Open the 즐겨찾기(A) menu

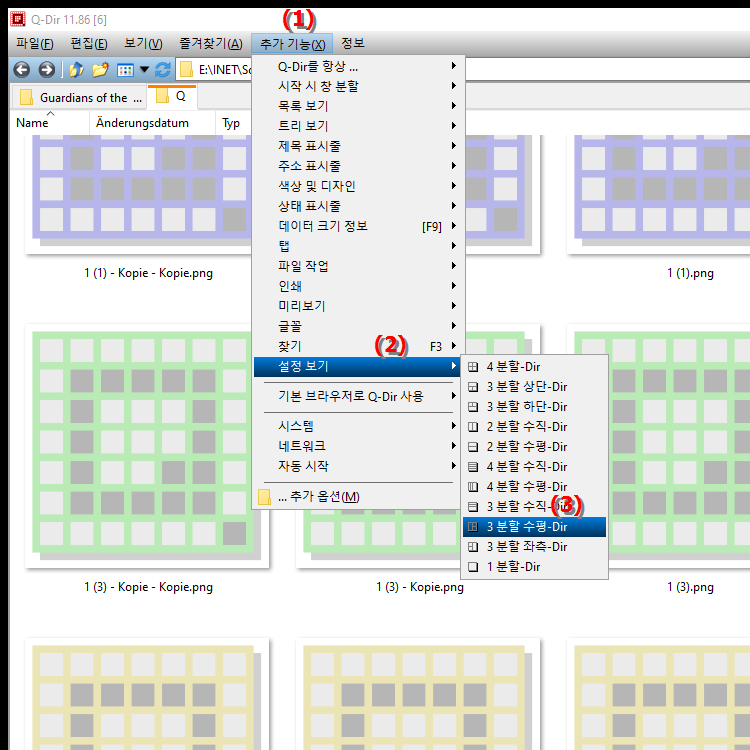pos(211,44)
